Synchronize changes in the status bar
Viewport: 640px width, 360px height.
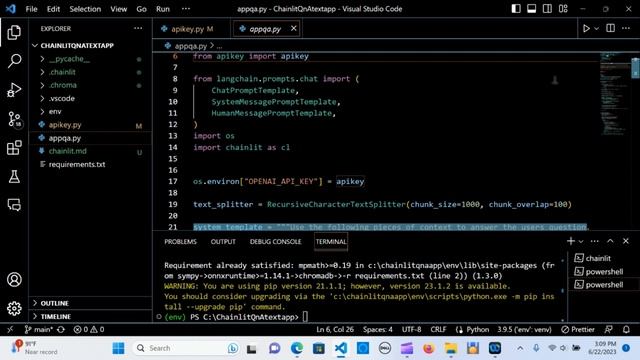61,329
